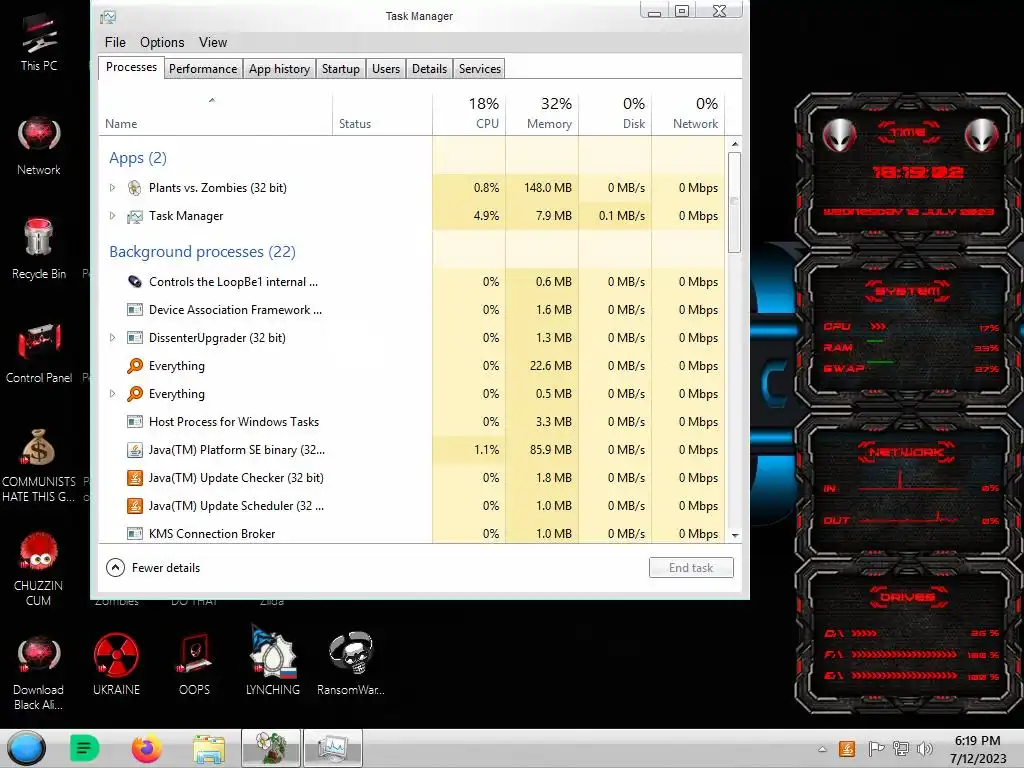Viewport: 1024px width, 768px height.
Task: Click the volume speaker tray icon
Action: (925, 749)
